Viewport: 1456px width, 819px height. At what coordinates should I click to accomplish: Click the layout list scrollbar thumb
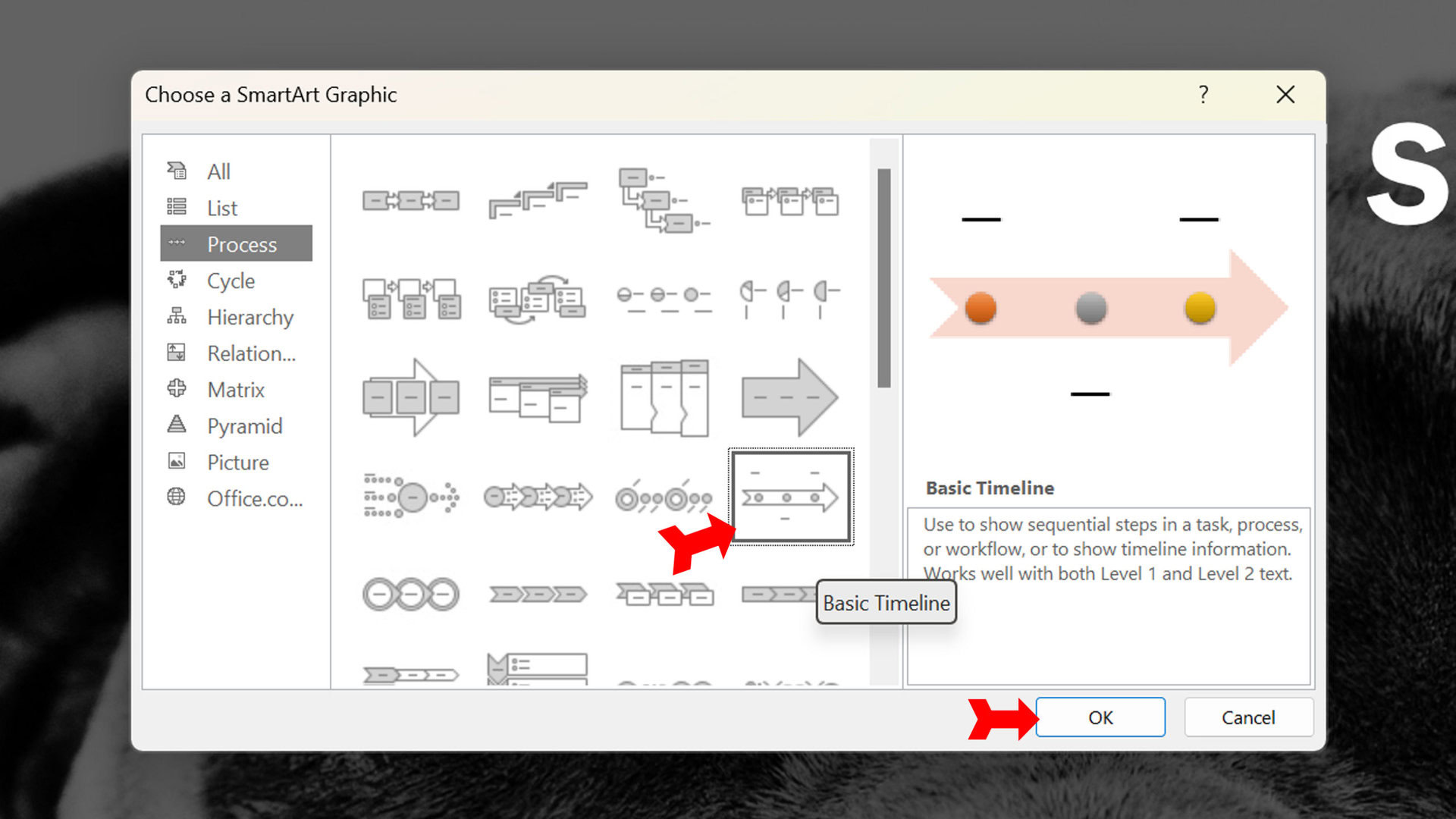point(883,278)
